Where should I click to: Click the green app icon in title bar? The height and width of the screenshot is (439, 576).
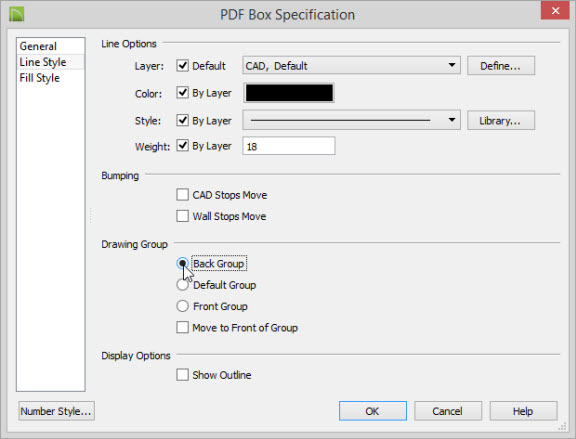pyautogui.click(x=17, y=14)
